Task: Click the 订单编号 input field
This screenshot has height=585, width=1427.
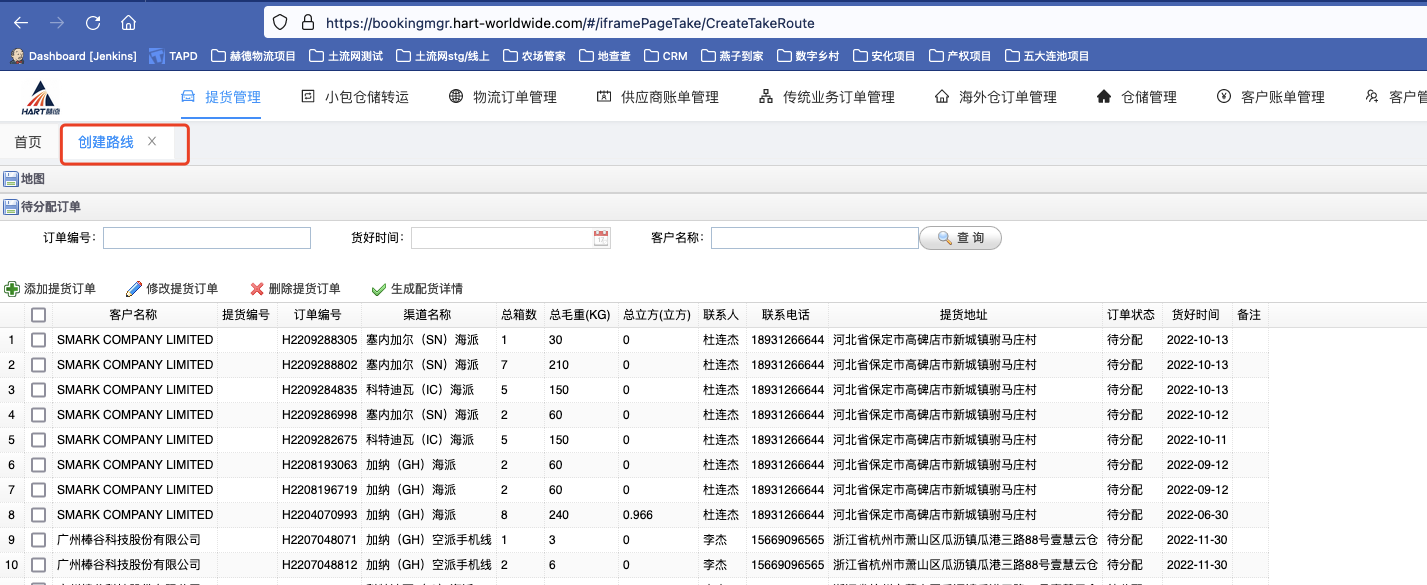Action: 207,238
